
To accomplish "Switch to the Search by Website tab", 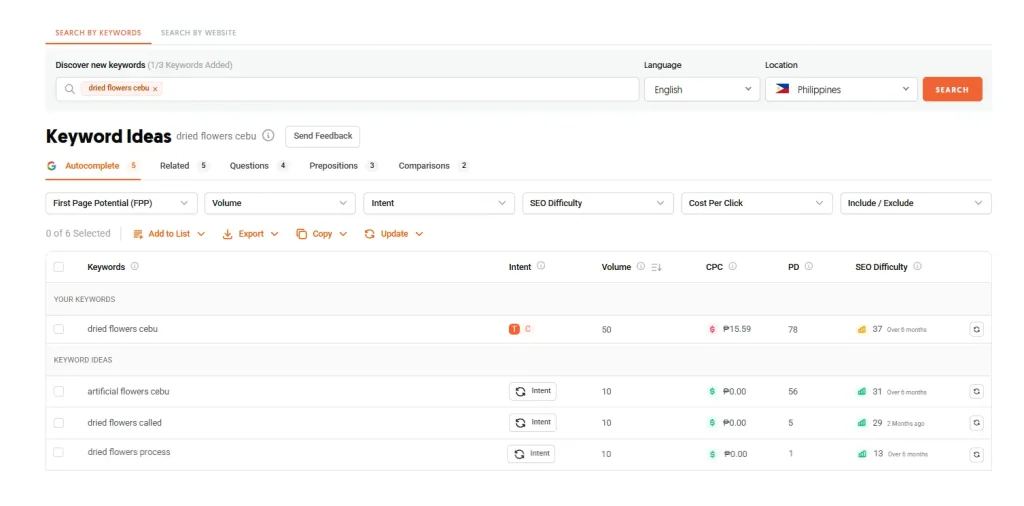I will tap(199, 33).
